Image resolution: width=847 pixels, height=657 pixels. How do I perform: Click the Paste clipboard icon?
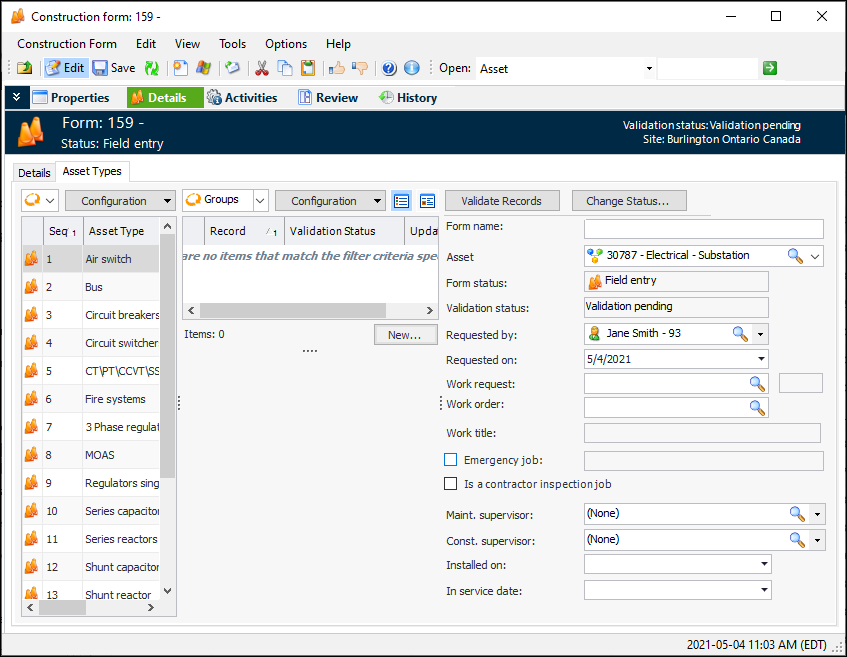click(308, 68)
